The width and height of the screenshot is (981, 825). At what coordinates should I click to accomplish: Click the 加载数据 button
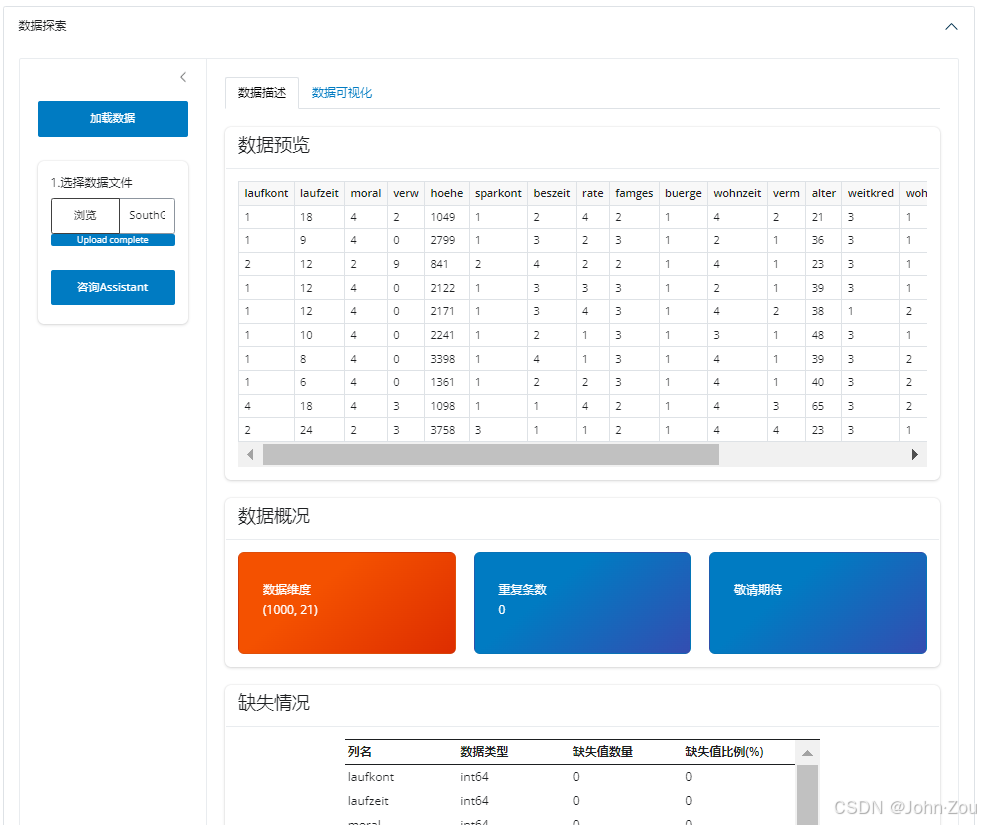coord(113,118)
